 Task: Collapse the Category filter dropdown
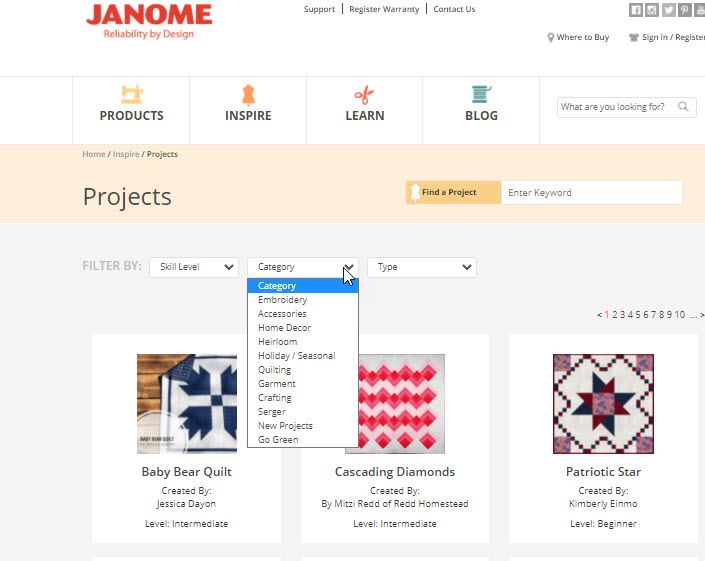coord(303,267)
